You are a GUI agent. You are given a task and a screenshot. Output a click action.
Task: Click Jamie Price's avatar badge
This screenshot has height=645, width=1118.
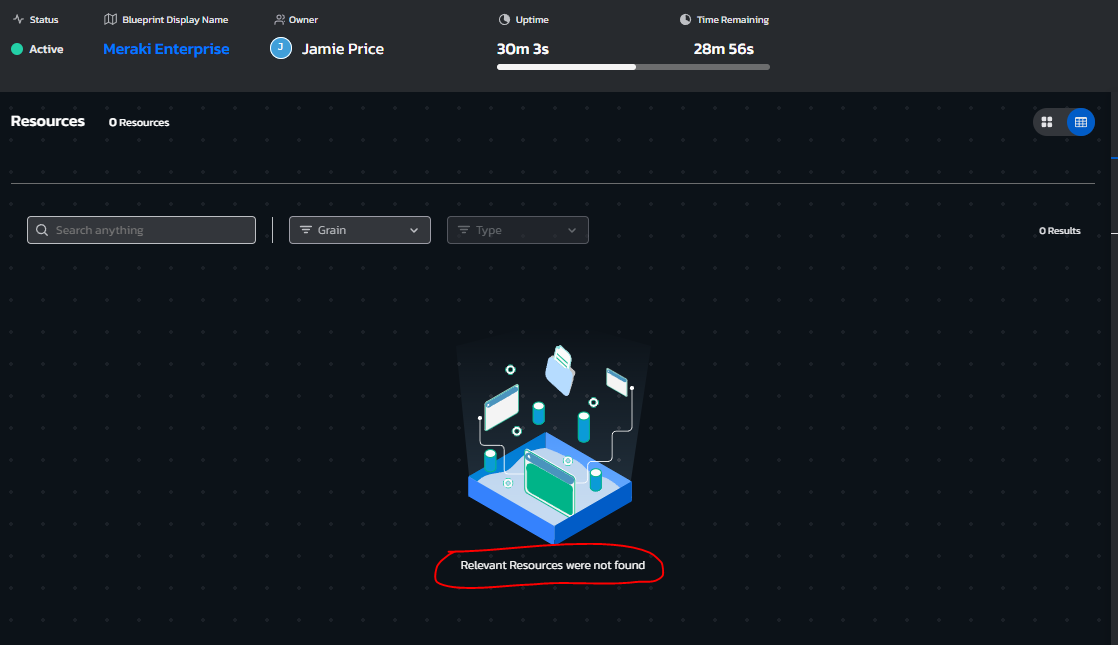coord(280,48)
